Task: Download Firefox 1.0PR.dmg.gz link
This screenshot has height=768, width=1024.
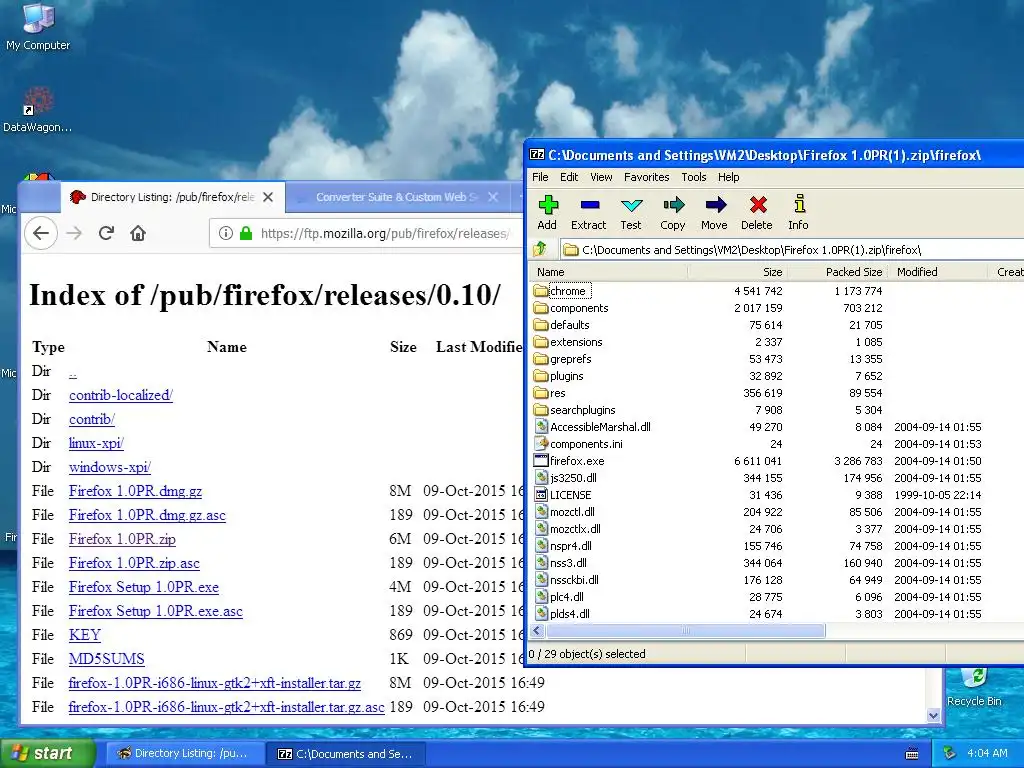Action: [135, 491]
